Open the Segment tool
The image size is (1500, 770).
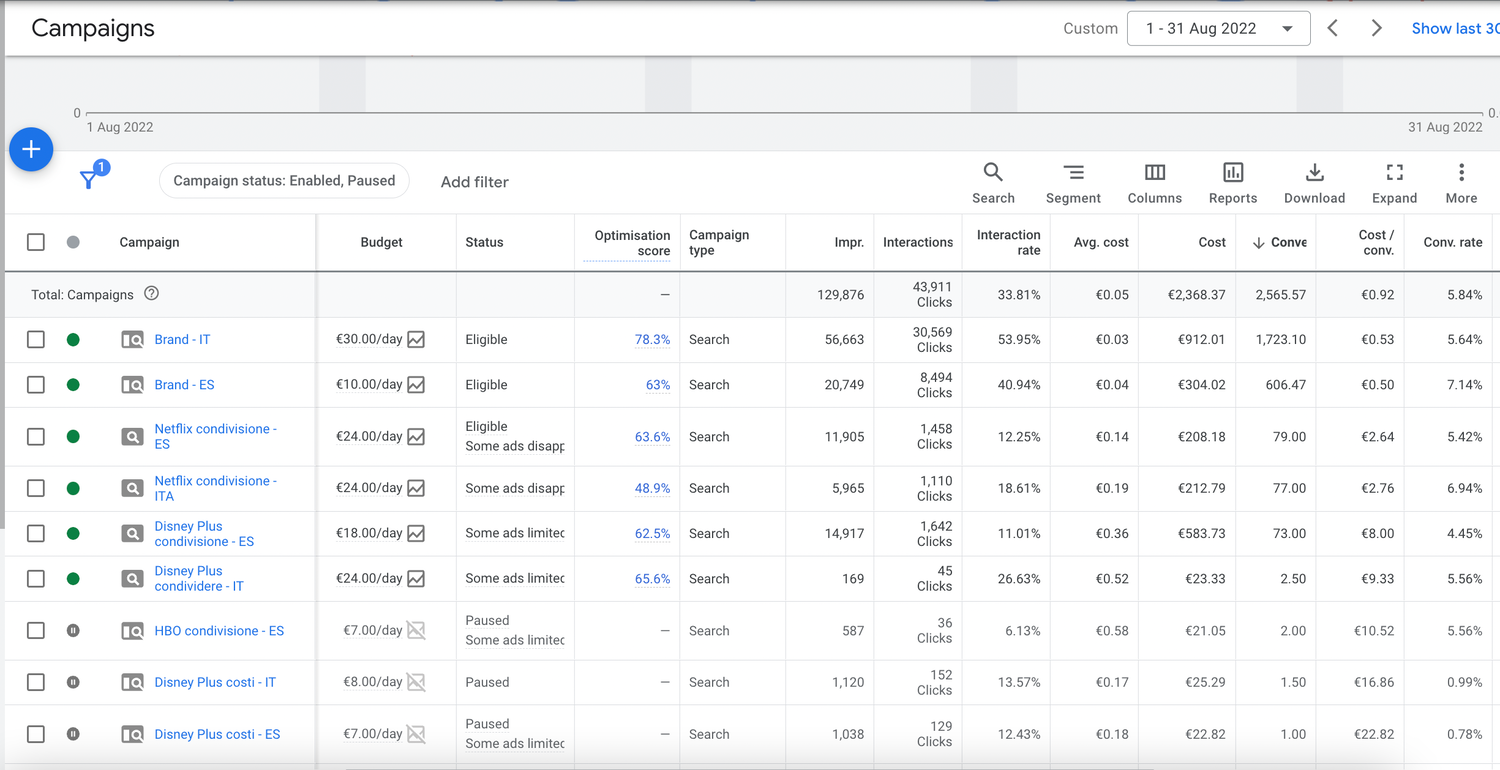[1073, 184]
